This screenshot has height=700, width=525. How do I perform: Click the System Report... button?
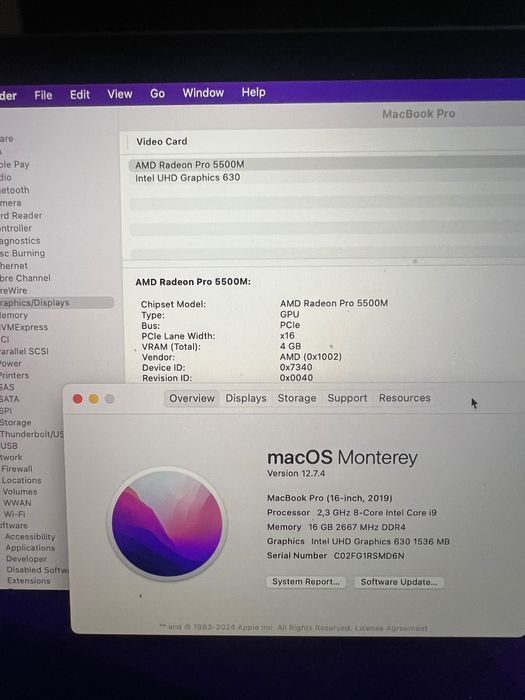click(306, 582)
